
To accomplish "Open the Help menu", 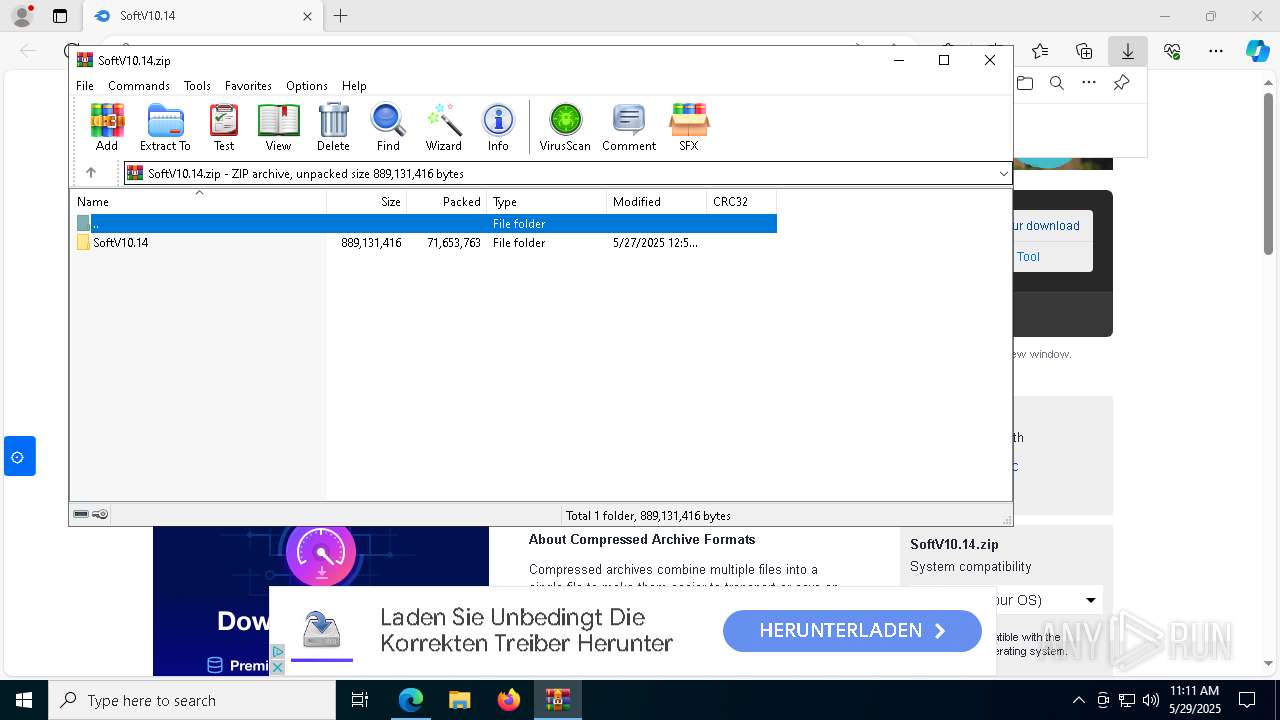I will click(x=354, y=86).
